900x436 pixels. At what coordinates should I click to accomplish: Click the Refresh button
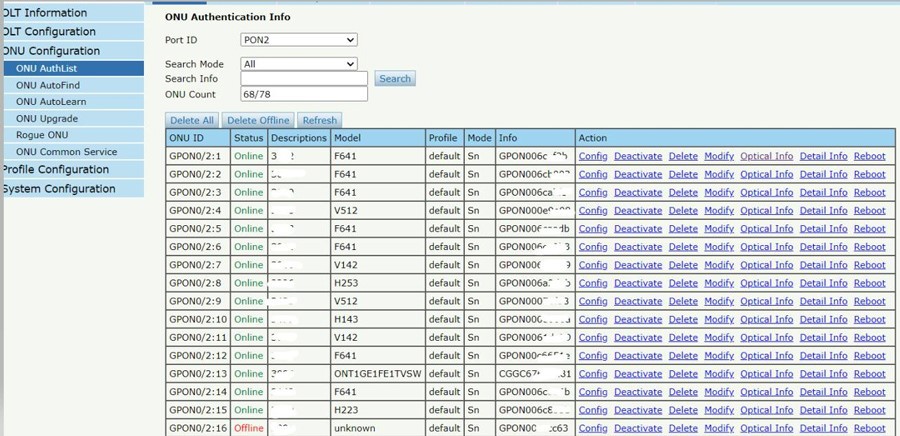[320, 120]
